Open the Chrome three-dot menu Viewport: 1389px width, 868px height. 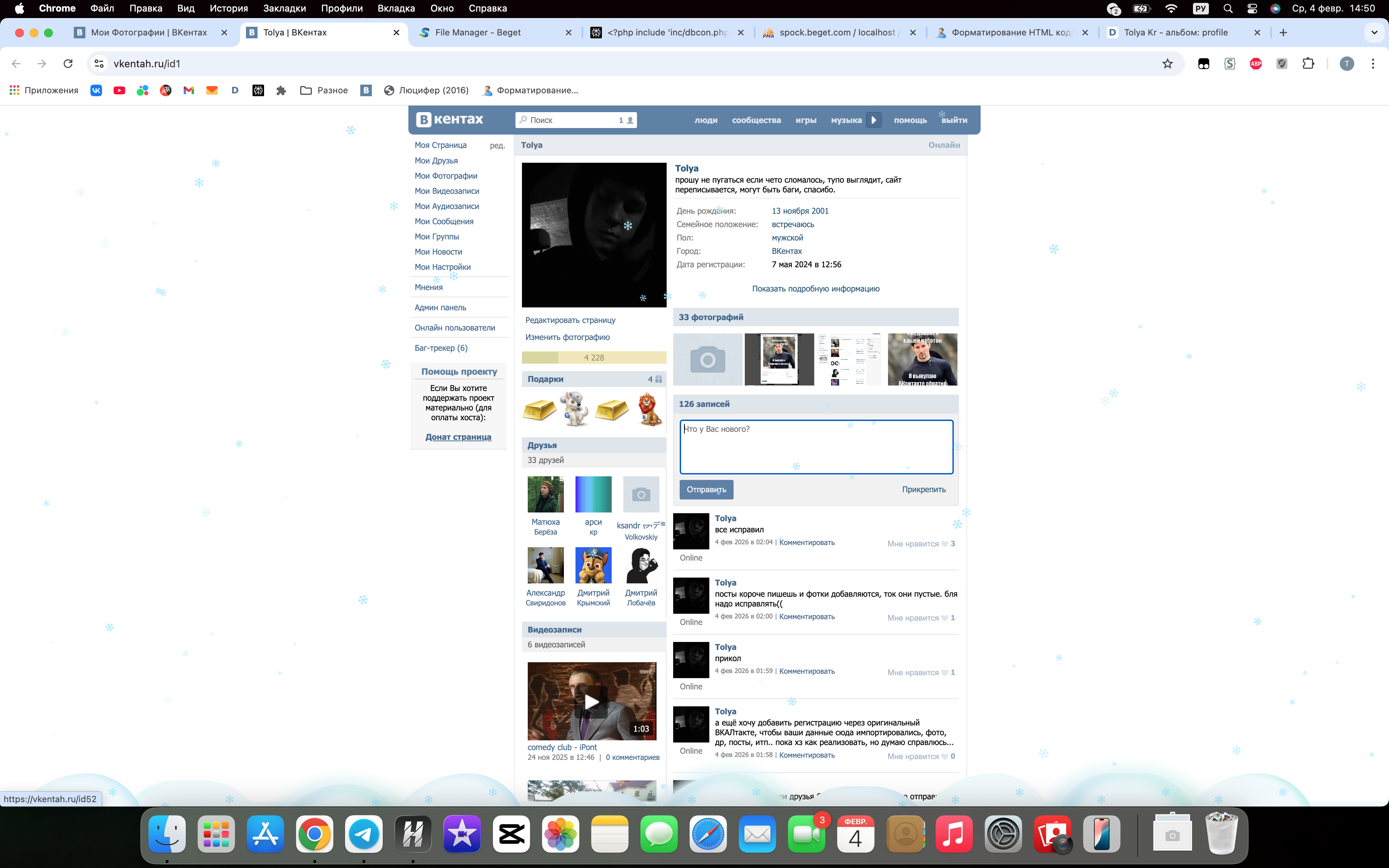point(1373,64)
